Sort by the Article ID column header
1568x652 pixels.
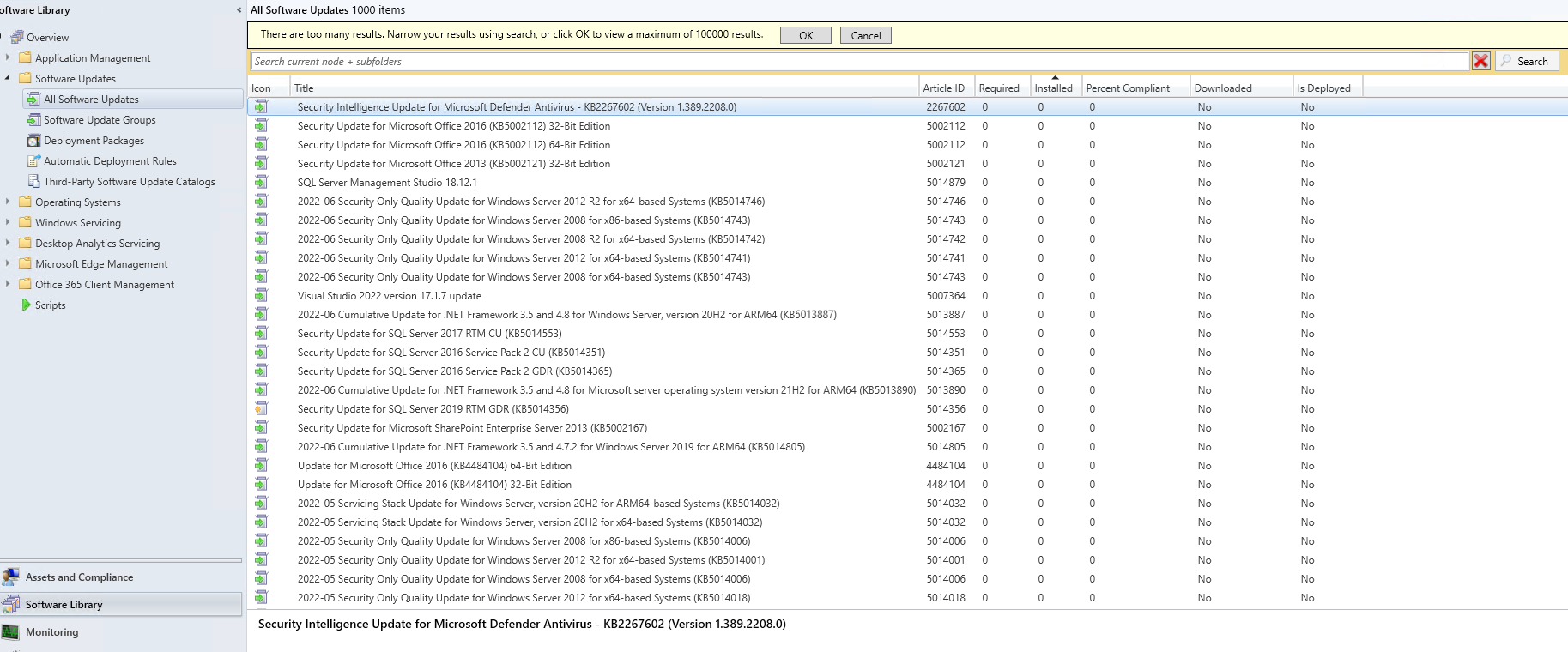tap(947, 88)
